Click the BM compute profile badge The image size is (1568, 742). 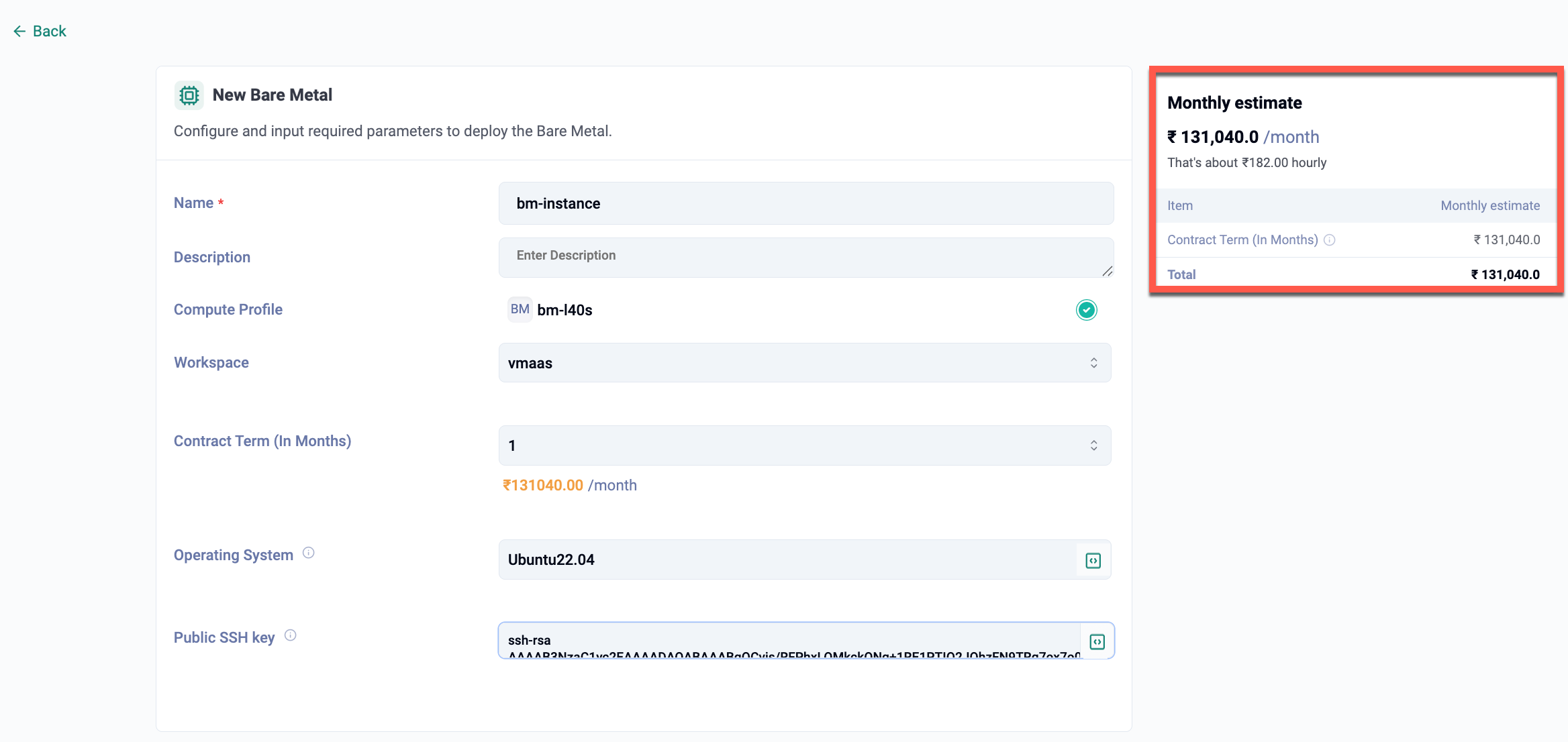(x=520, y=309)
